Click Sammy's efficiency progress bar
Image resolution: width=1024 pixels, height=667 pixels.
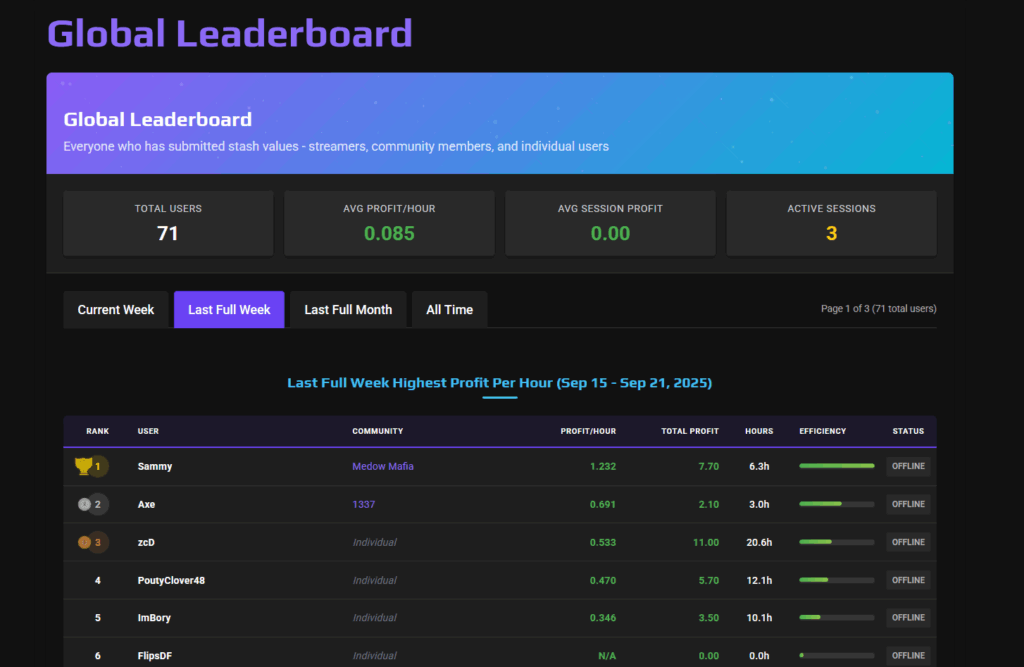click(836, 465)
